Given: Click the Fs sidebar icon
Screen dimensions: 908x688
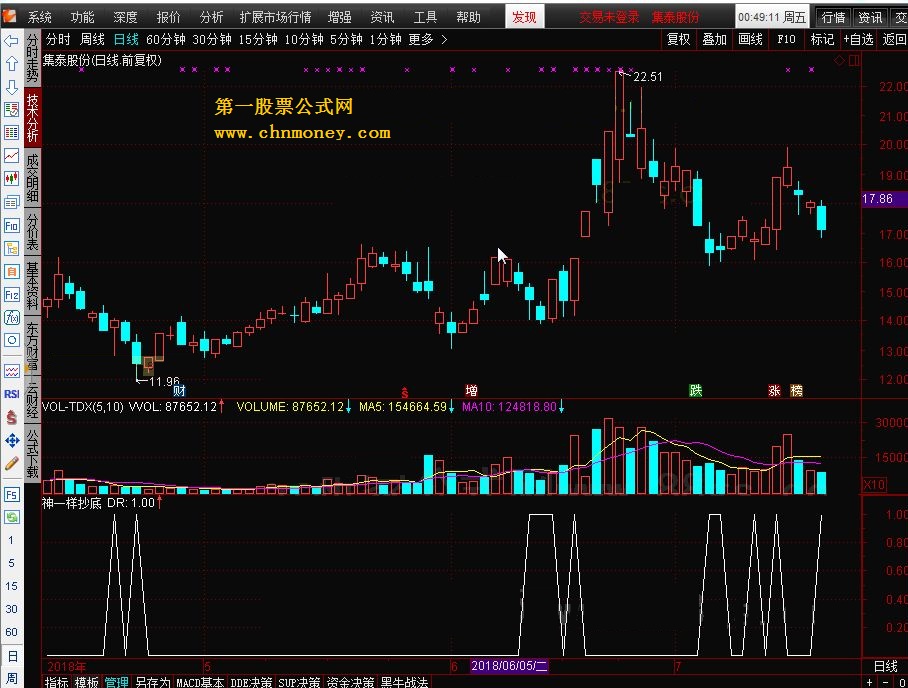Looking at the screenshot, I should tap(11, 494).
